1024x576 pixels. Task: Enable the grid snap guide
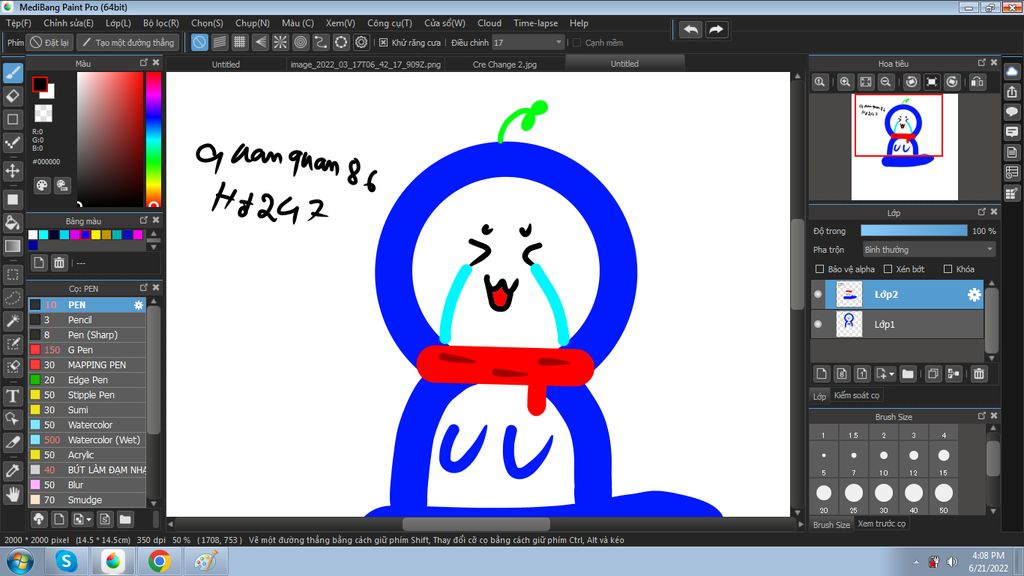pos(240,42)
